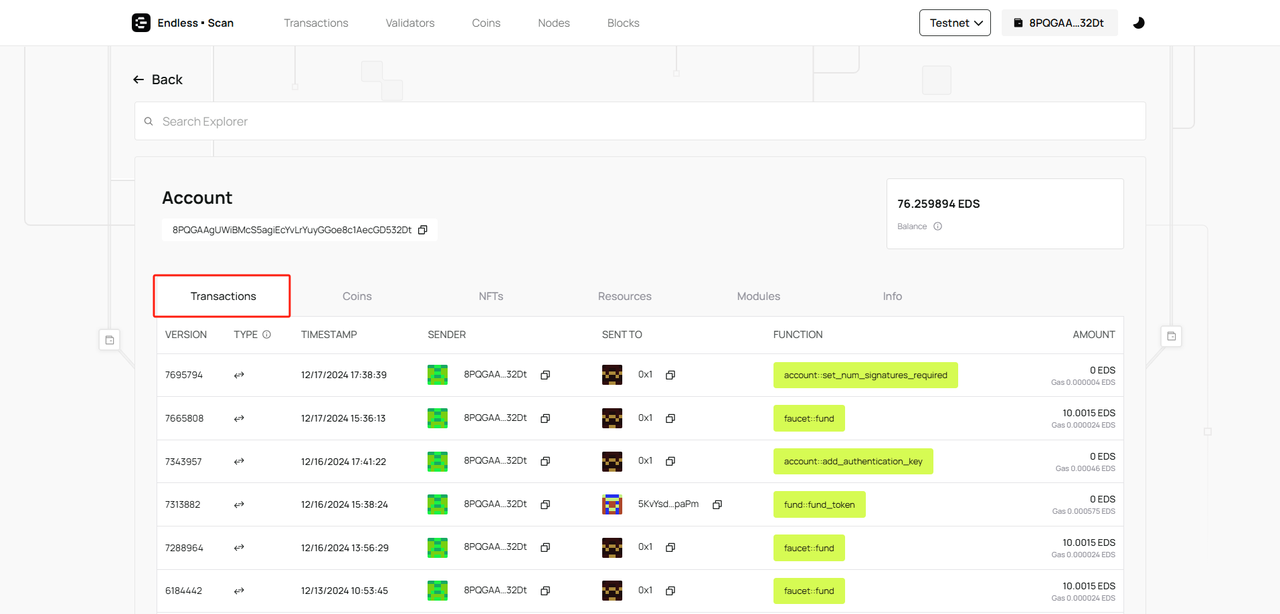Copy the full account address
Screen dimensions: 1280x614
pyautogui.click(x=422, y=230)
